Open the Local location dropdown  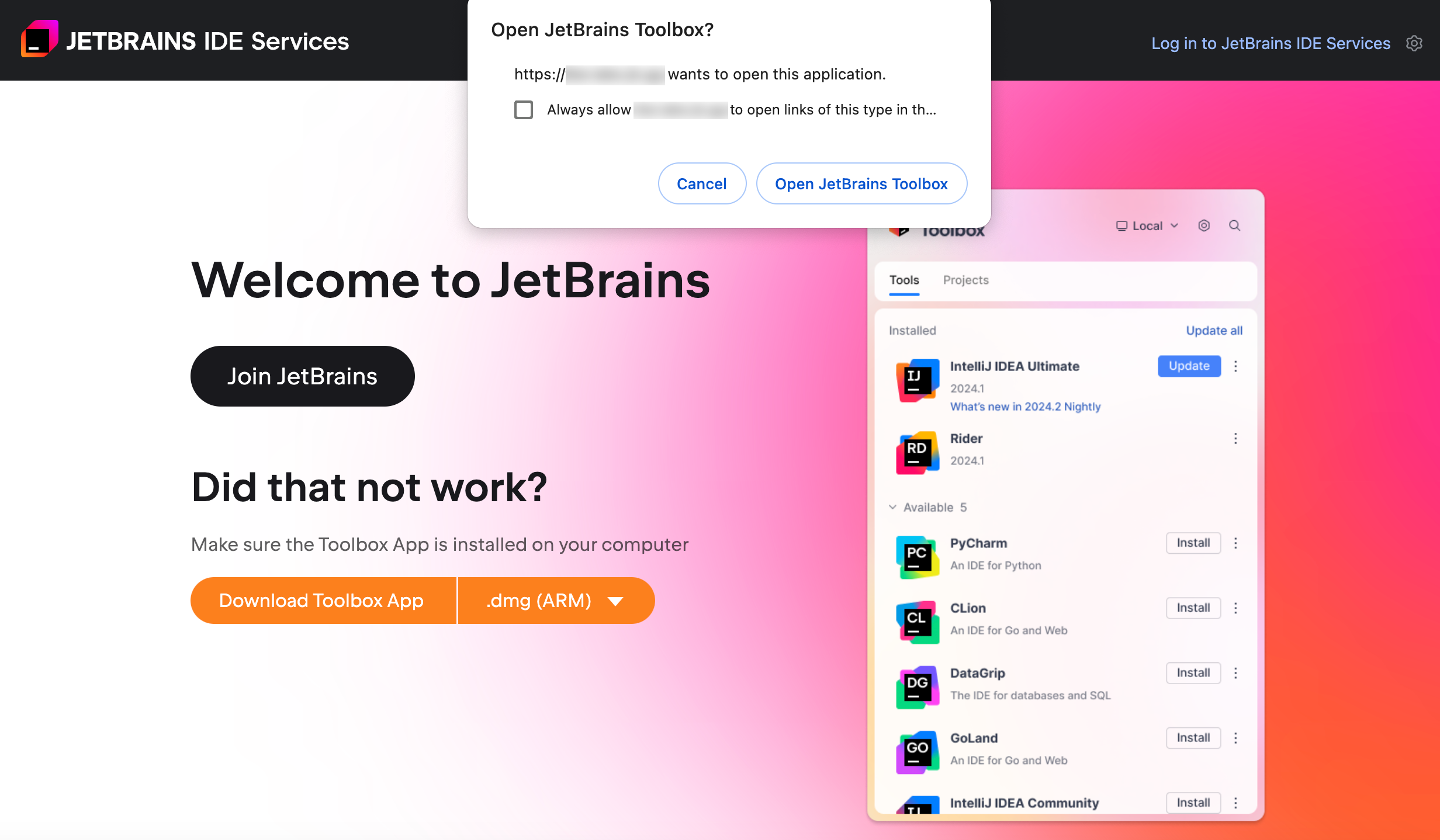click(x=1148, y=226)
